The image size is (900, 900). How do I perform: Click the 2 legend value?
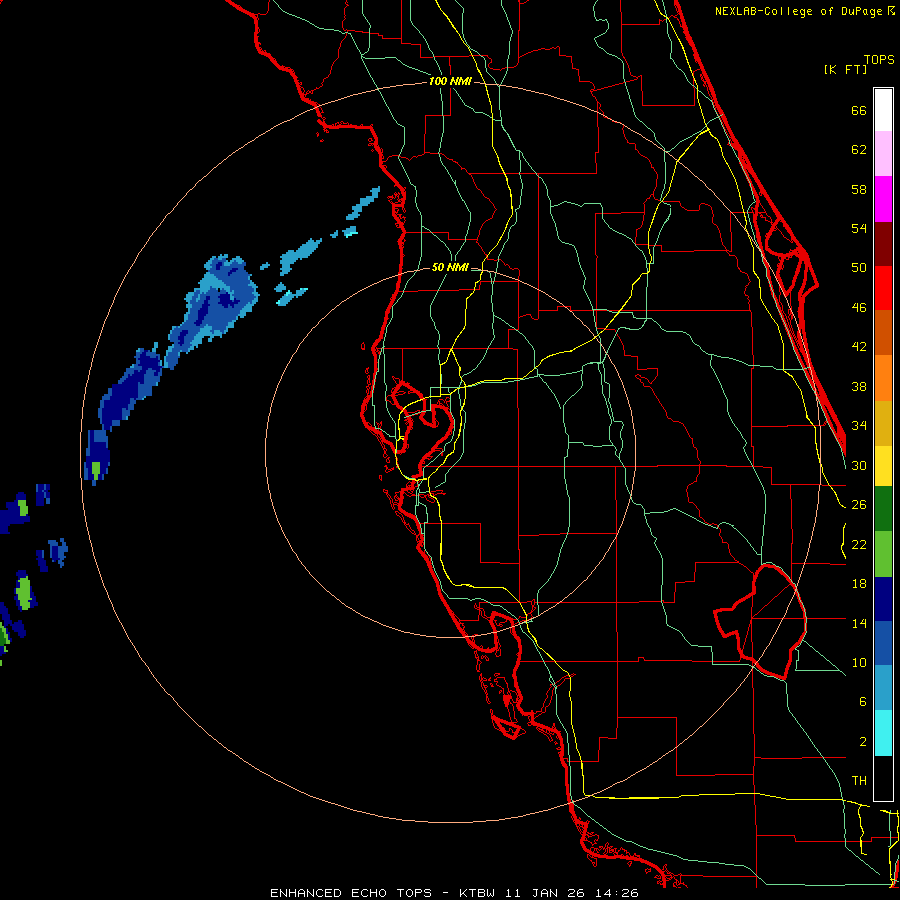862,742
